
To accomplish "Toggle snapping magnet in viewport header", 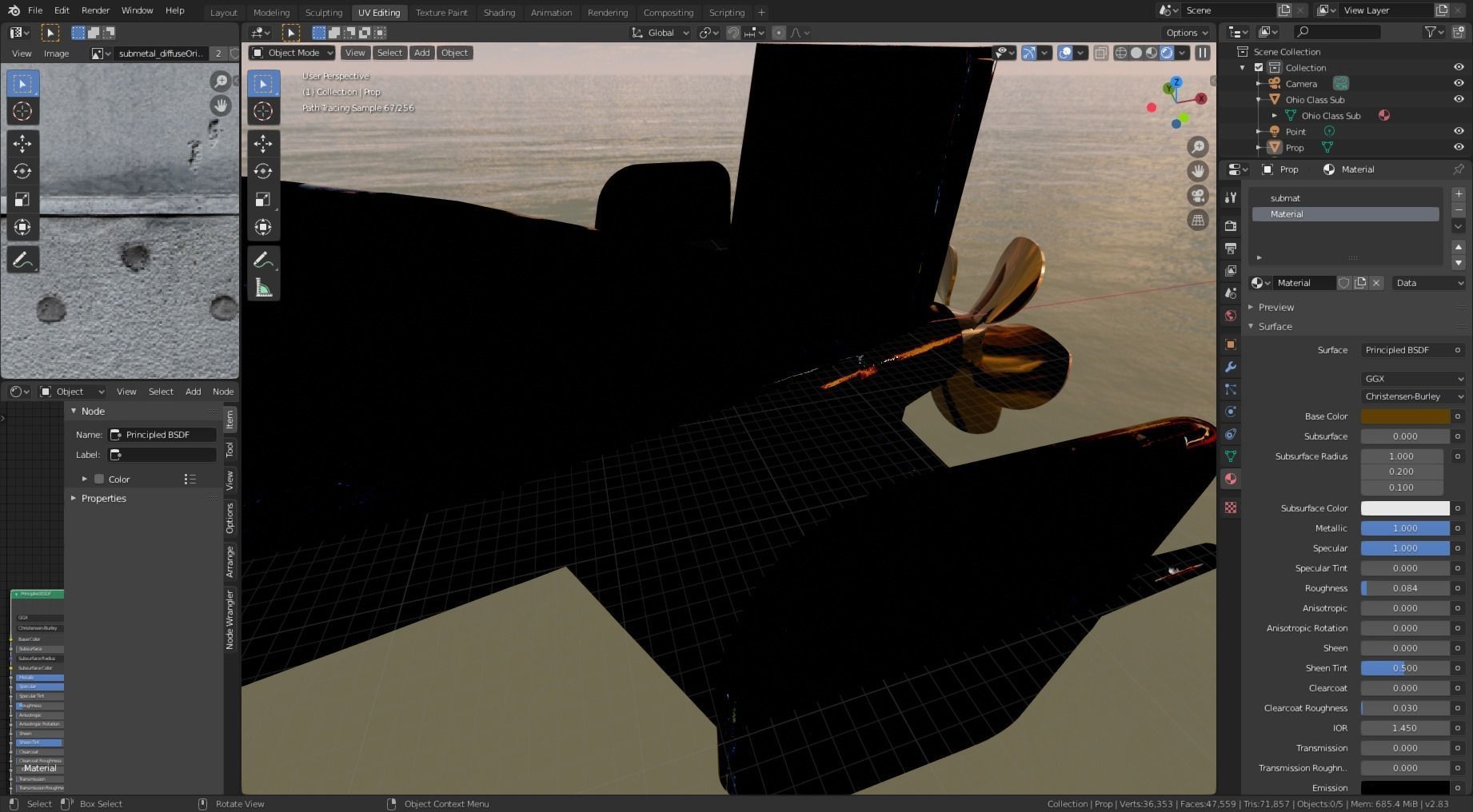I will (733, 33).
